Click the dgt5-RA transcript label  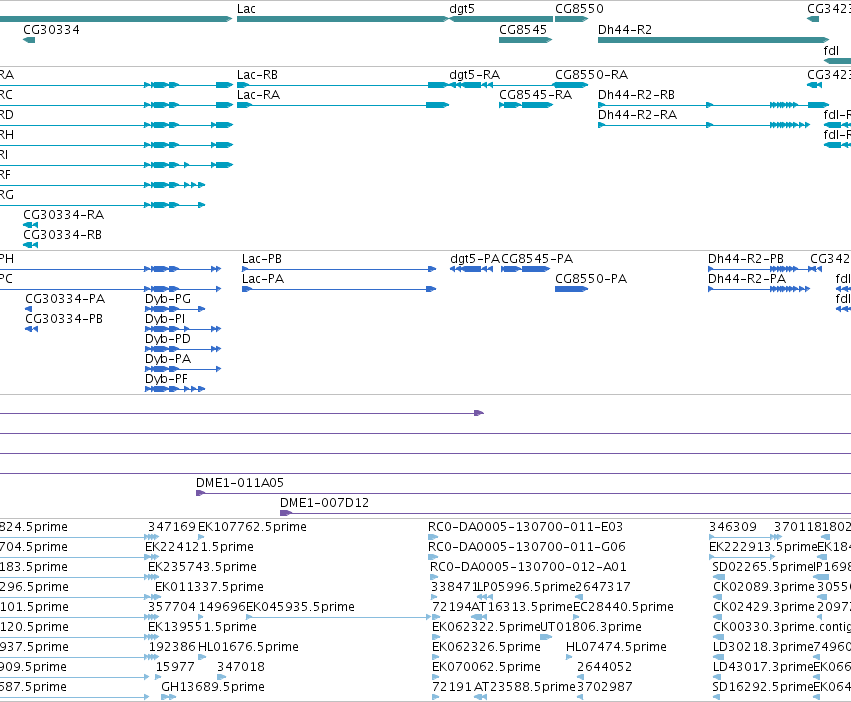point(474,75)
